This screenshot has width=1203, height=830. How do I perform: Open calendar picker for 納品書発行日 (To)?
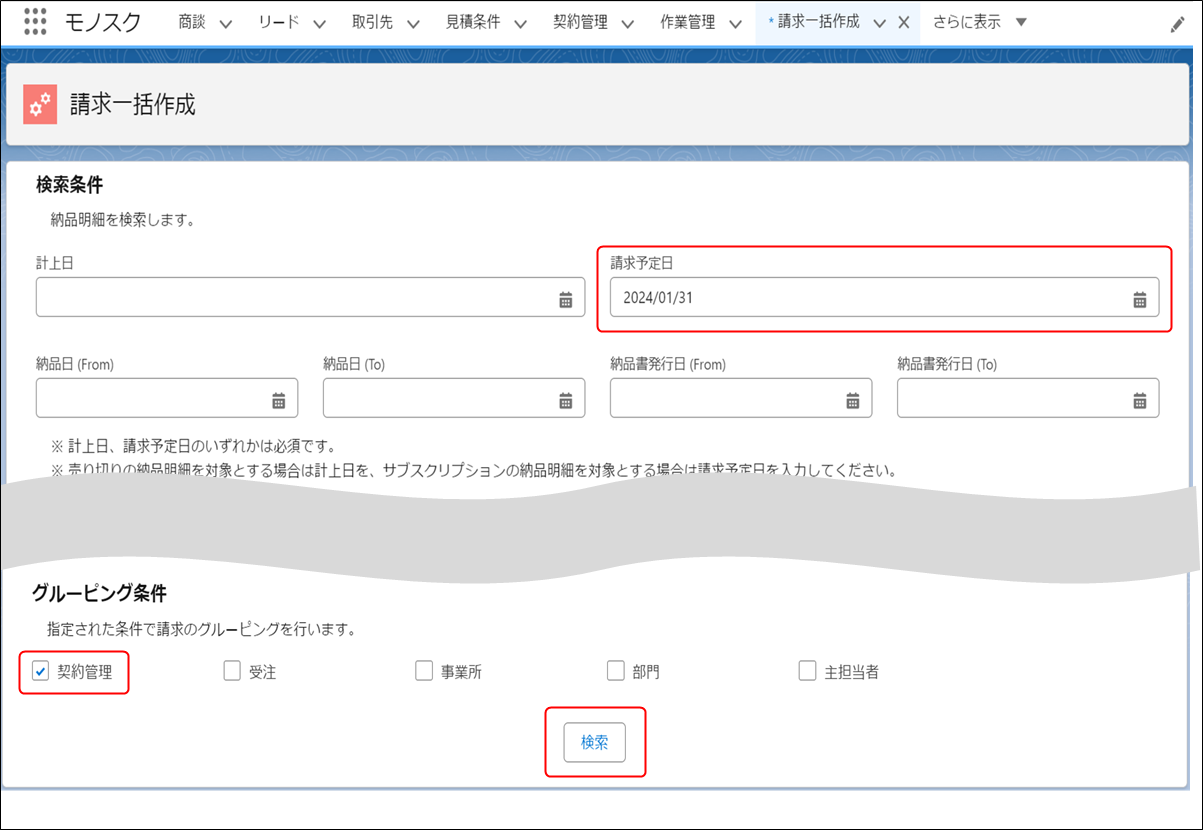[x=1139, y=400]
